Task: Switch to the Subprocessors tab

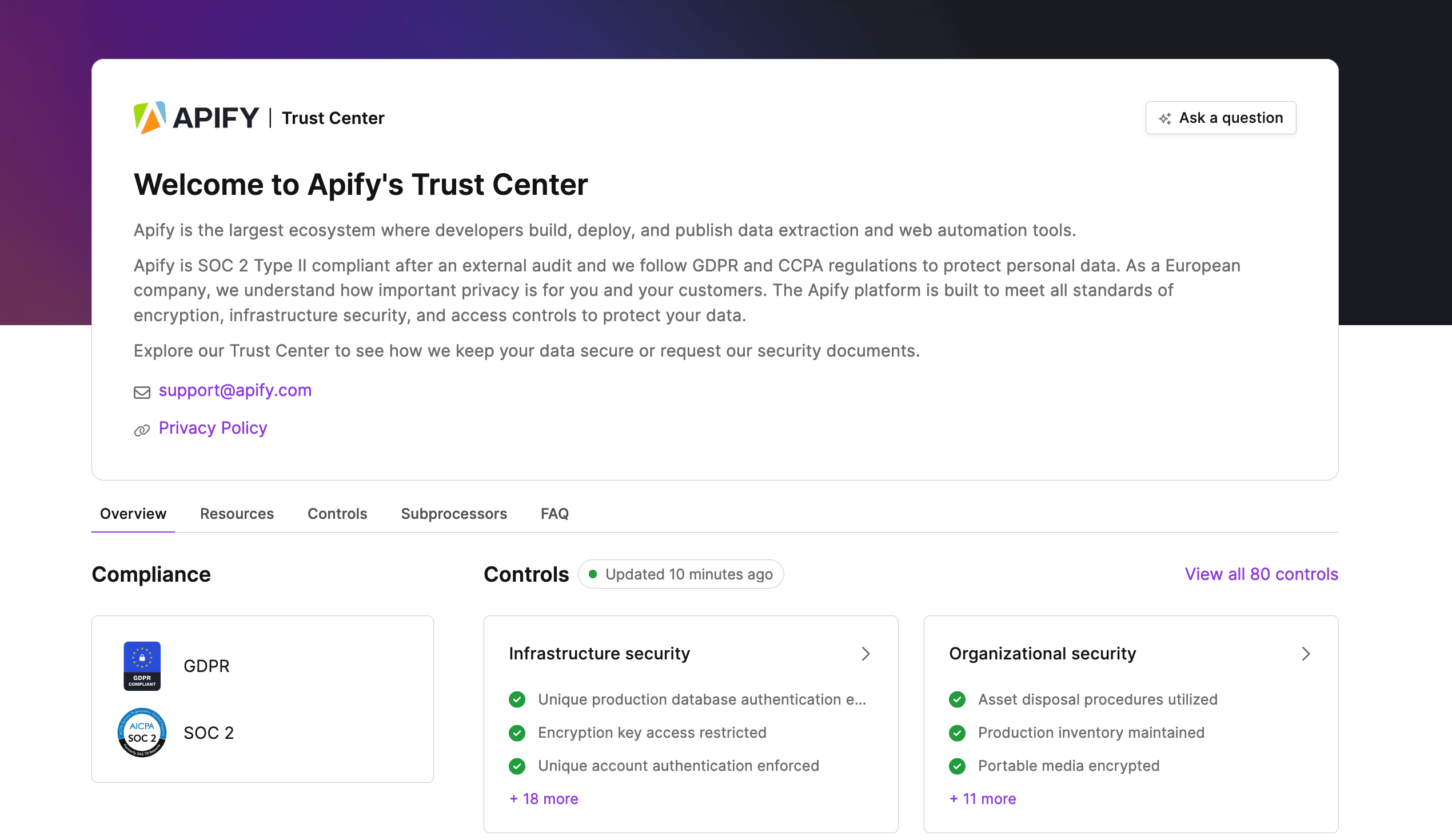Action: (x=453, y=513)
